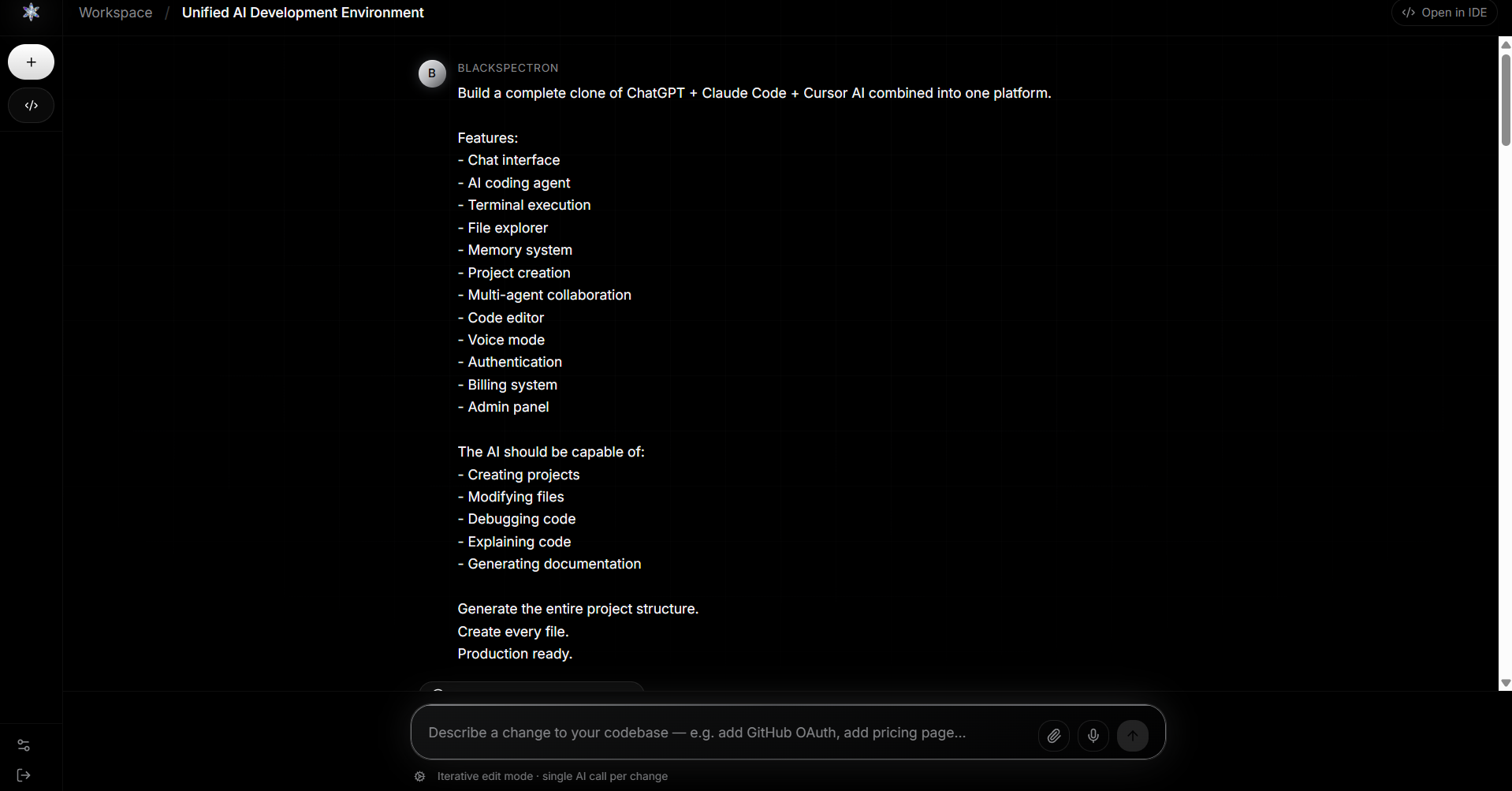Select Unified AI Development Environment title
Image resolution: width=1512 pixels, height=791 pixels.
[x=303, y=13]
